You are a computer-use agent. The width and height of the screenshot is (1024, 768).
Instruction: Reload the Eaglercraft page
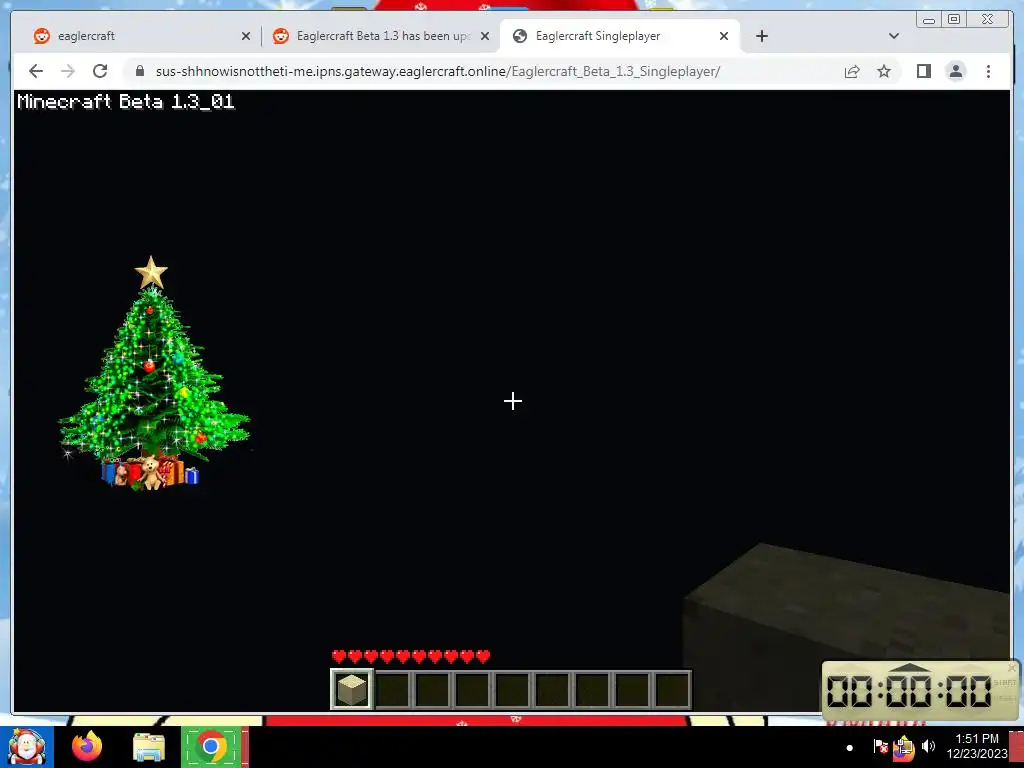[x=100, y=71]
